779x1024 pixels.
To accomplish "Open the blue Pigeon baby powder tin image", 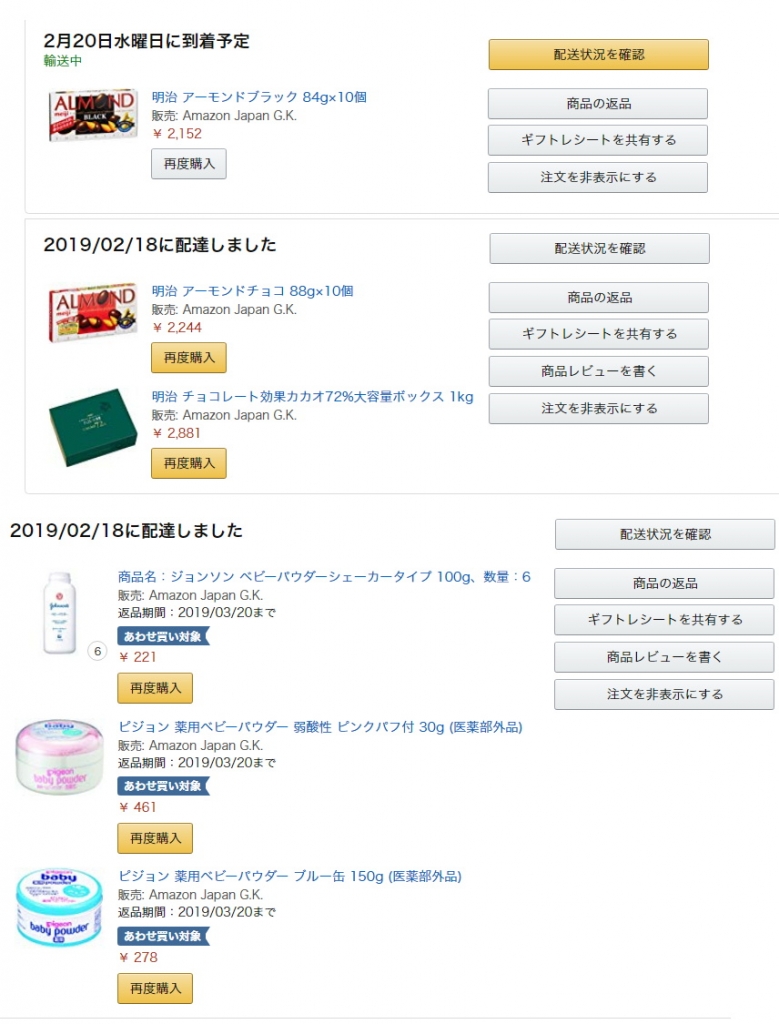I will pos(60,907).
